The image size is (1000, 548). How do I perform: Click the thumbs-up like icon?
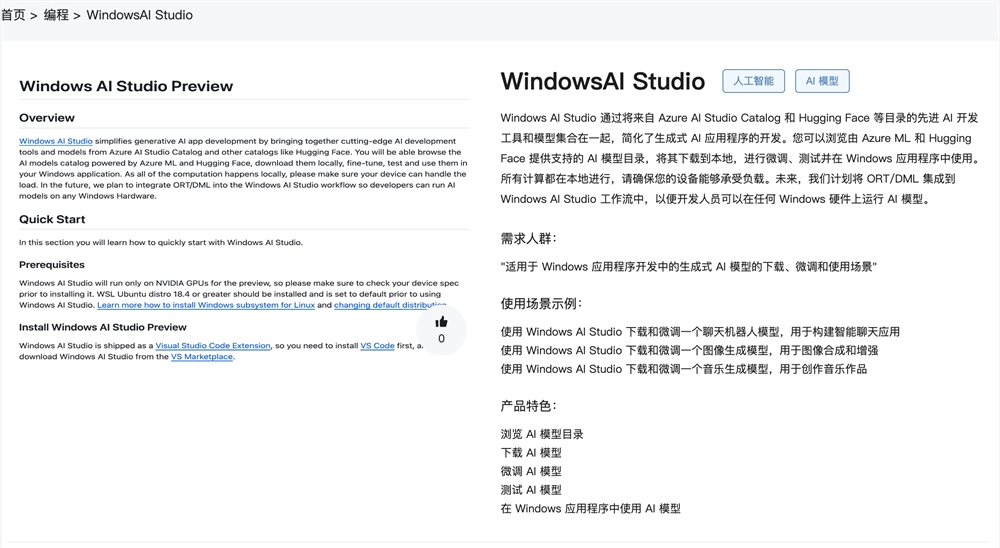pyautogui.click(x=441, y=322)
